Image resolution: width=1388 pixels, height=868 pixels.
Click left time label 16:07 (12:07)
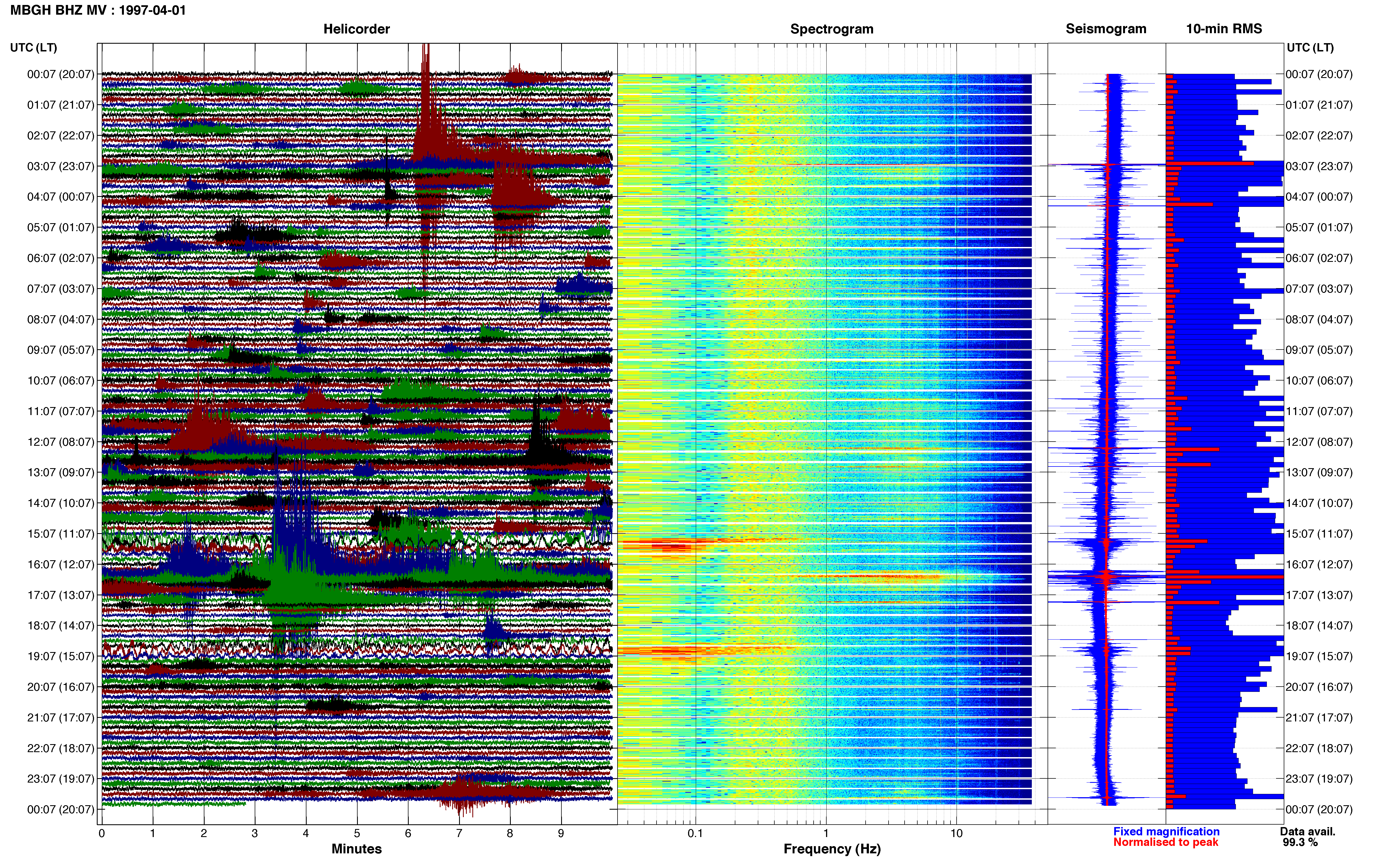point(60,564)
